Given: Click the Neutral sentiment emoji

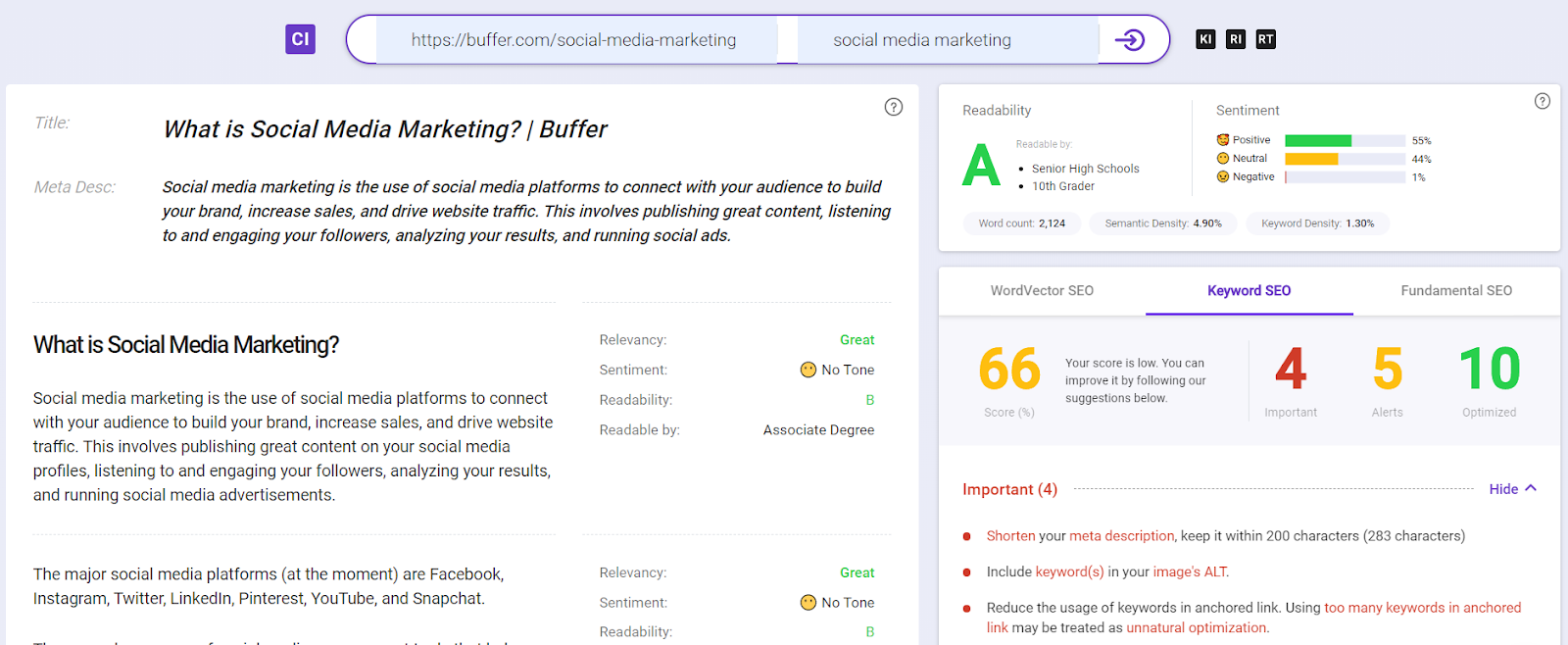Looking at the screenshot, I should (1223, 158).
